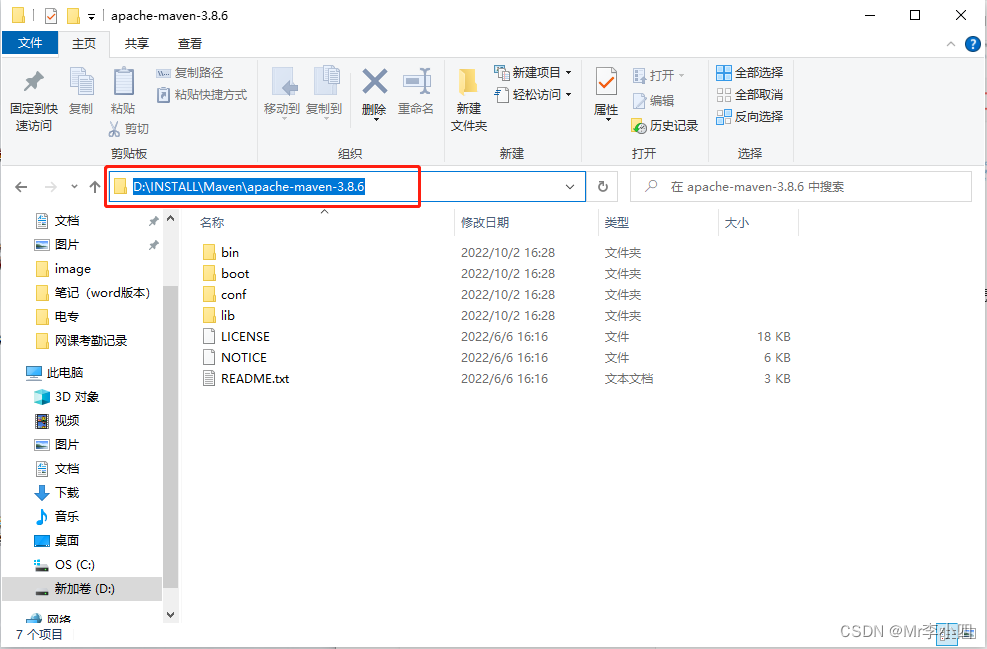This screenshot has height=649, width=987.
Task: Open the File (文件) tab
Action: [x=30, y=43]
